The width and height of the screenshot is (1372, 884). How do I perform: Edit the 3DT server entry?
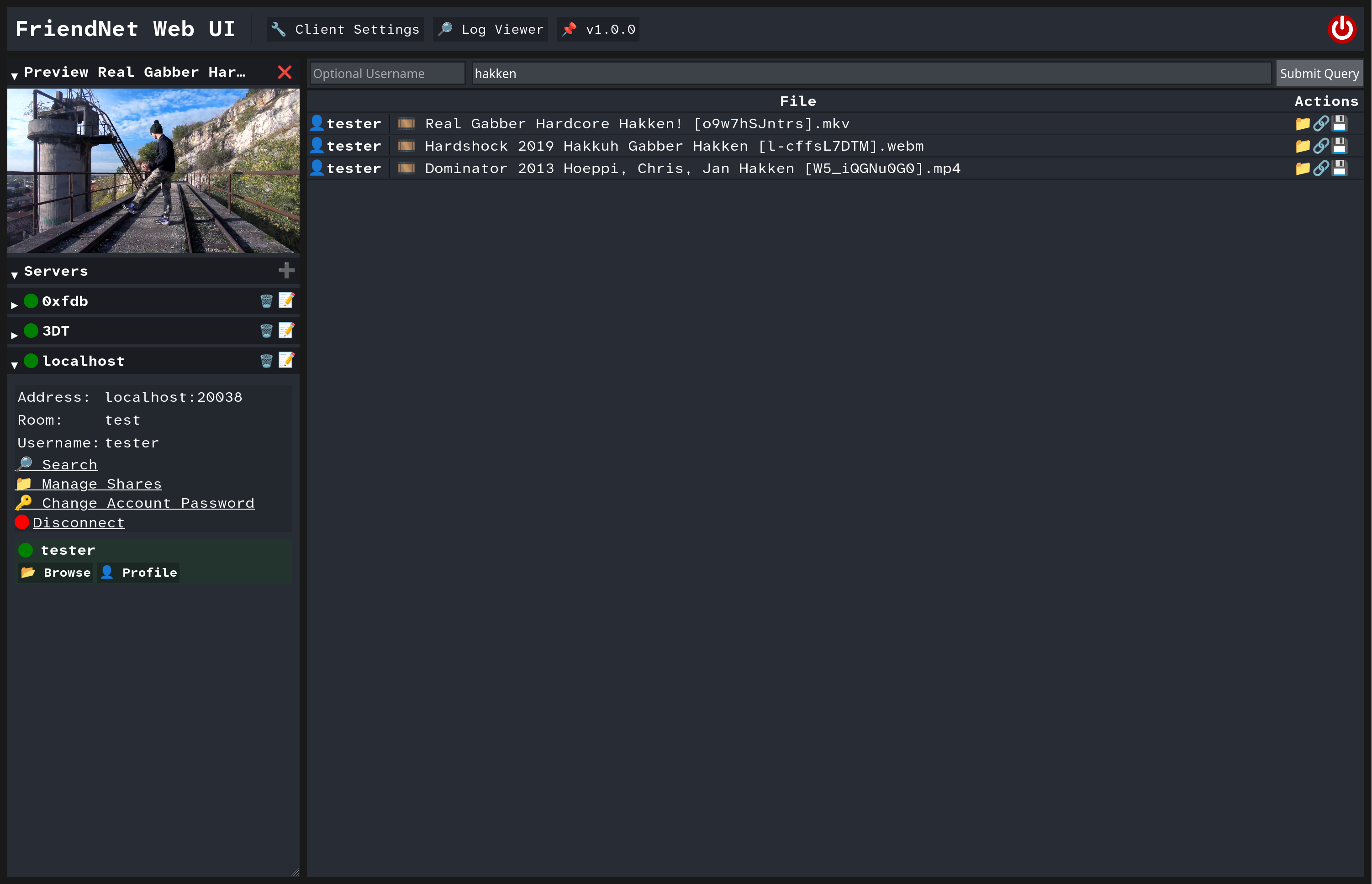(286, 331)
